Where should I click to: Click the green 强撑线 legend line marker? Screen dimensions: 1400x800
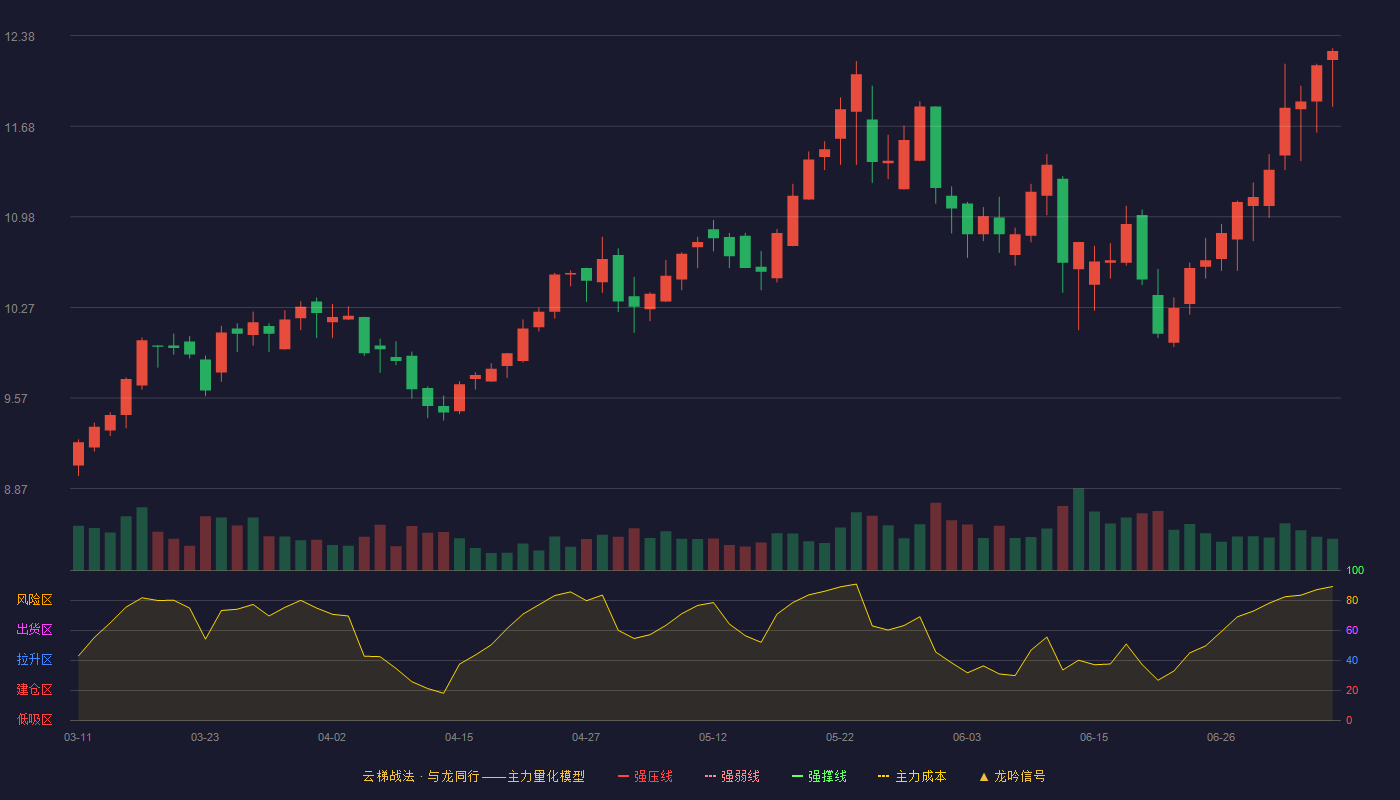tap(798, 776)
